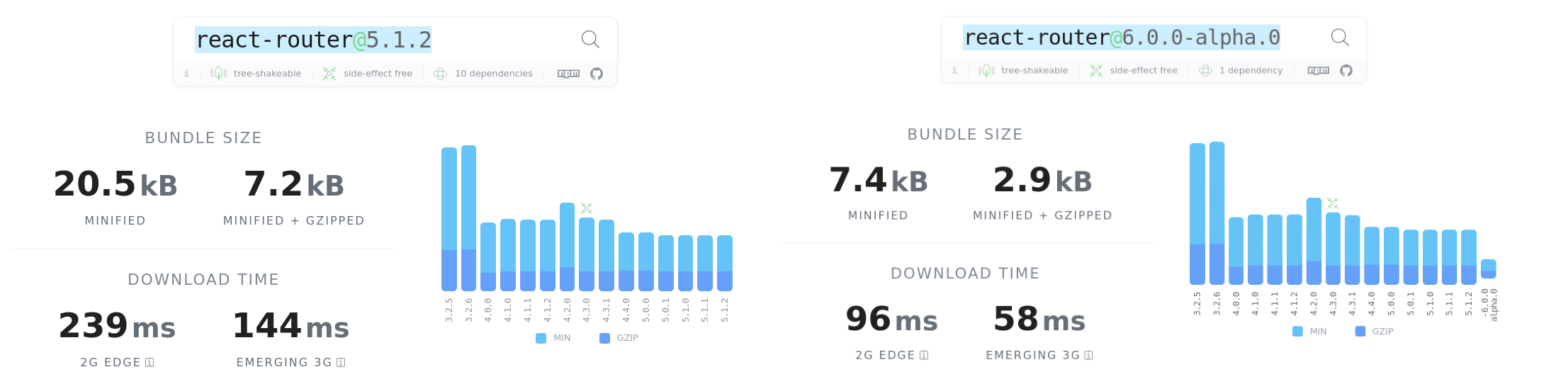
Task: Click the MIN legend swatch in the 5.1.2 chart
Action: click(541, 338)
